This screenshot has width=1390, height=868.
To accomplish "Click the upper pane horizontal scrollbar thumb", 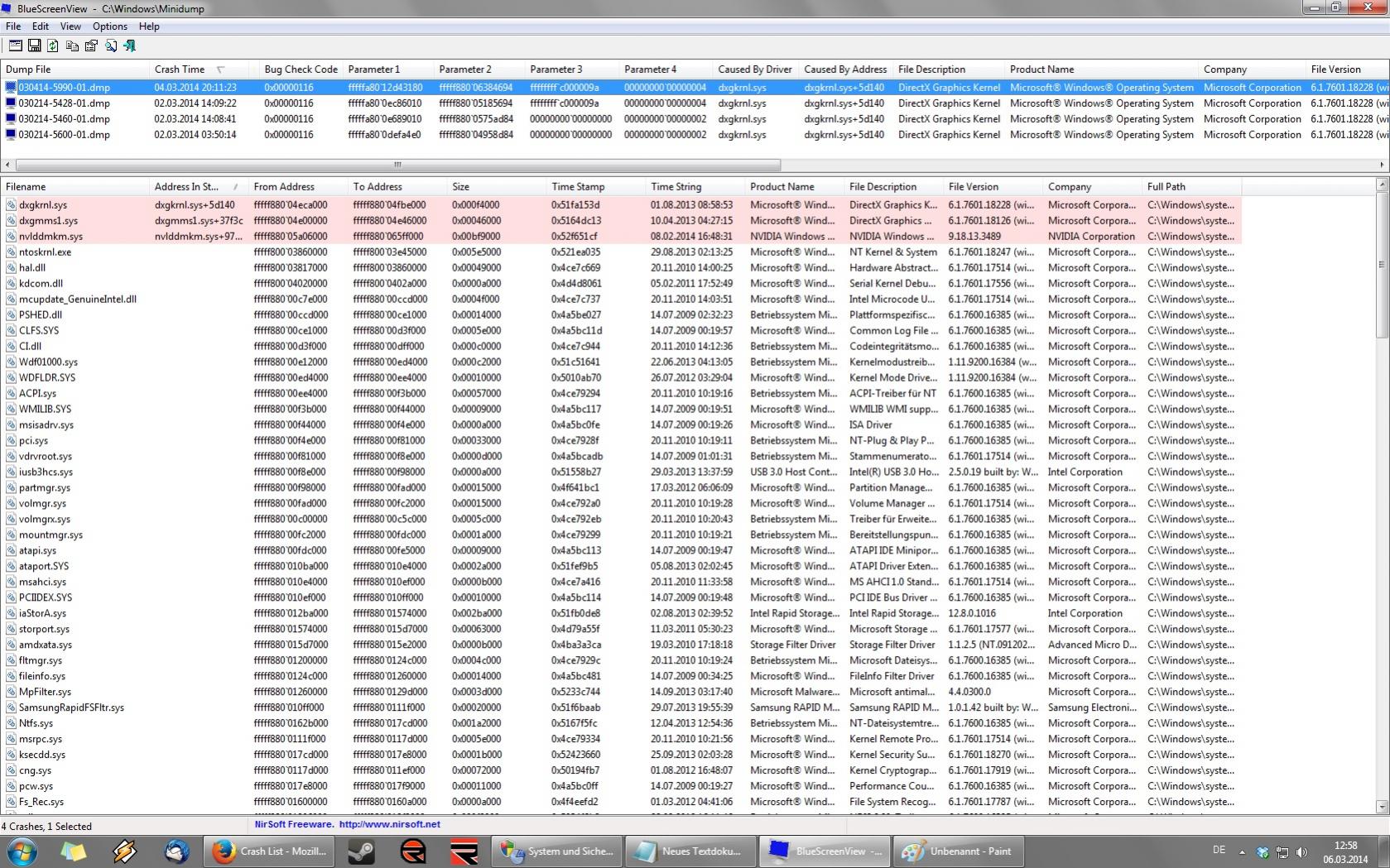I will (398, 165).
